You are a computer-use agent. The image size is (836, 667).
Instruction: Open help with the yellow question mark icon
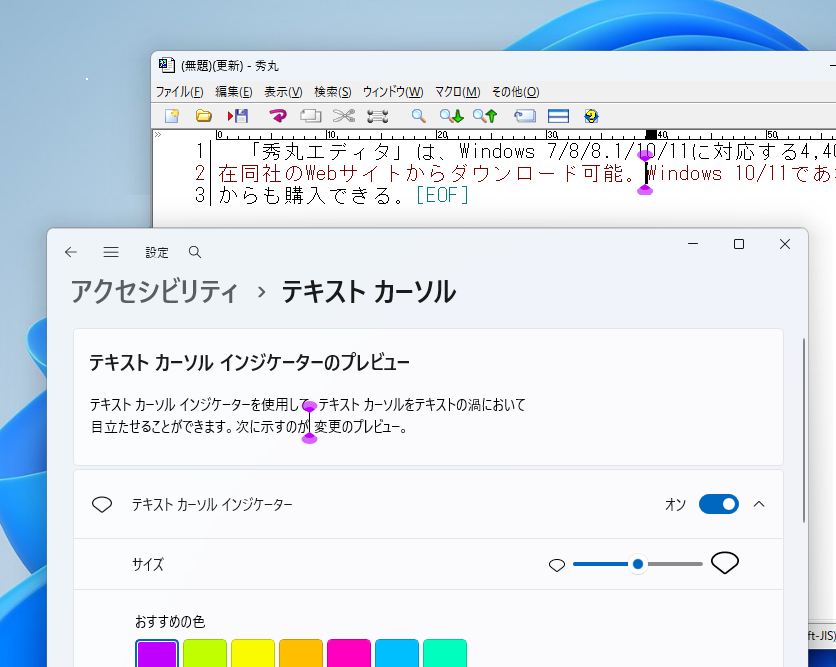click(x=591, y=116)
